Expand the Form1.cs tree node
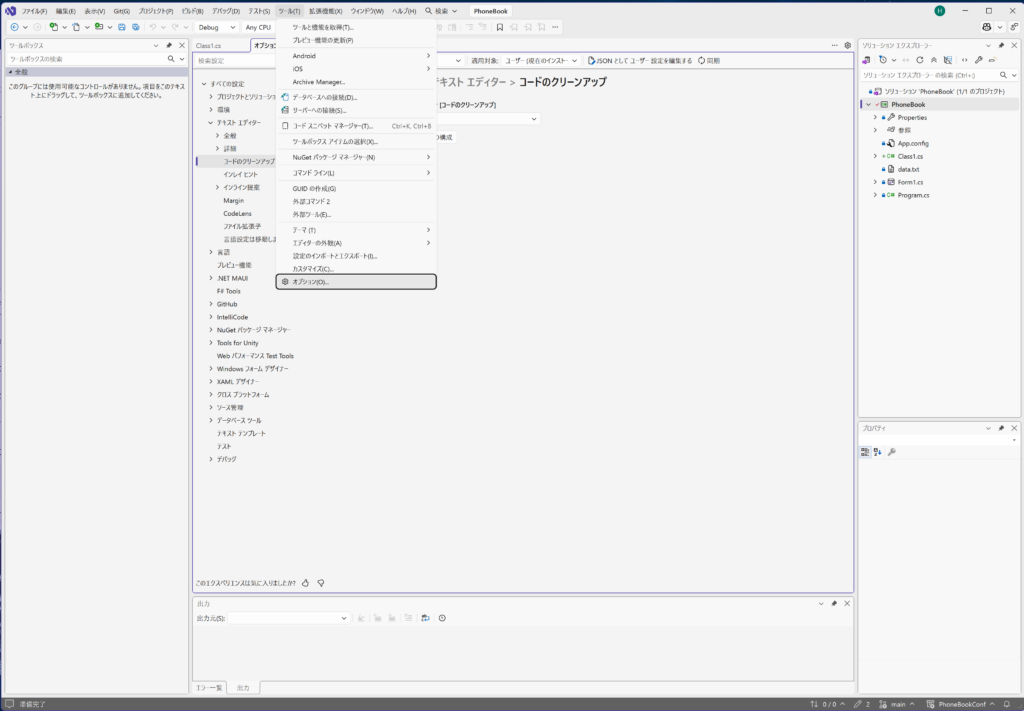 pyautogui.click(x=875, y=182)
